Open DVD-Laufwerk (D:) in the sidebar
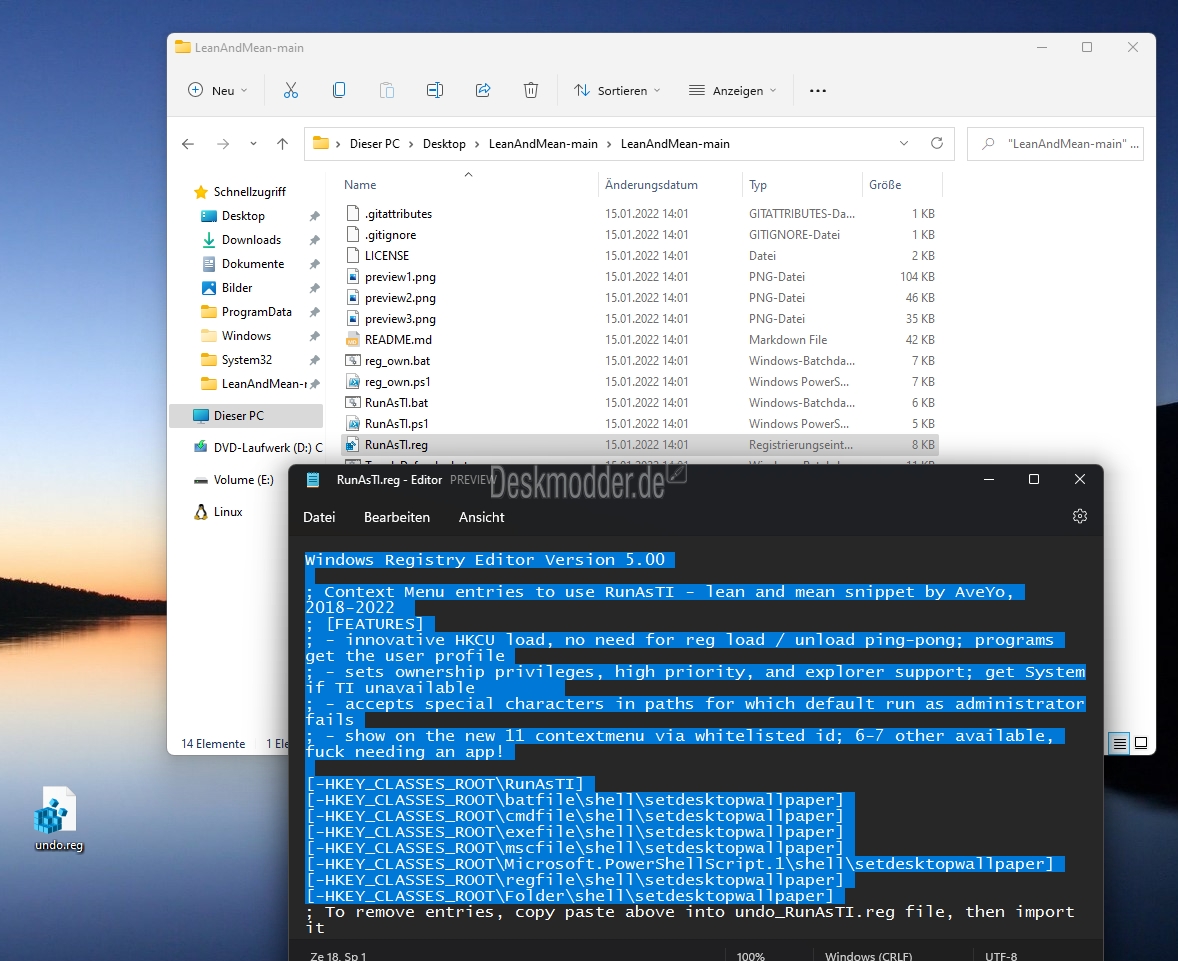 coord(267,448)
